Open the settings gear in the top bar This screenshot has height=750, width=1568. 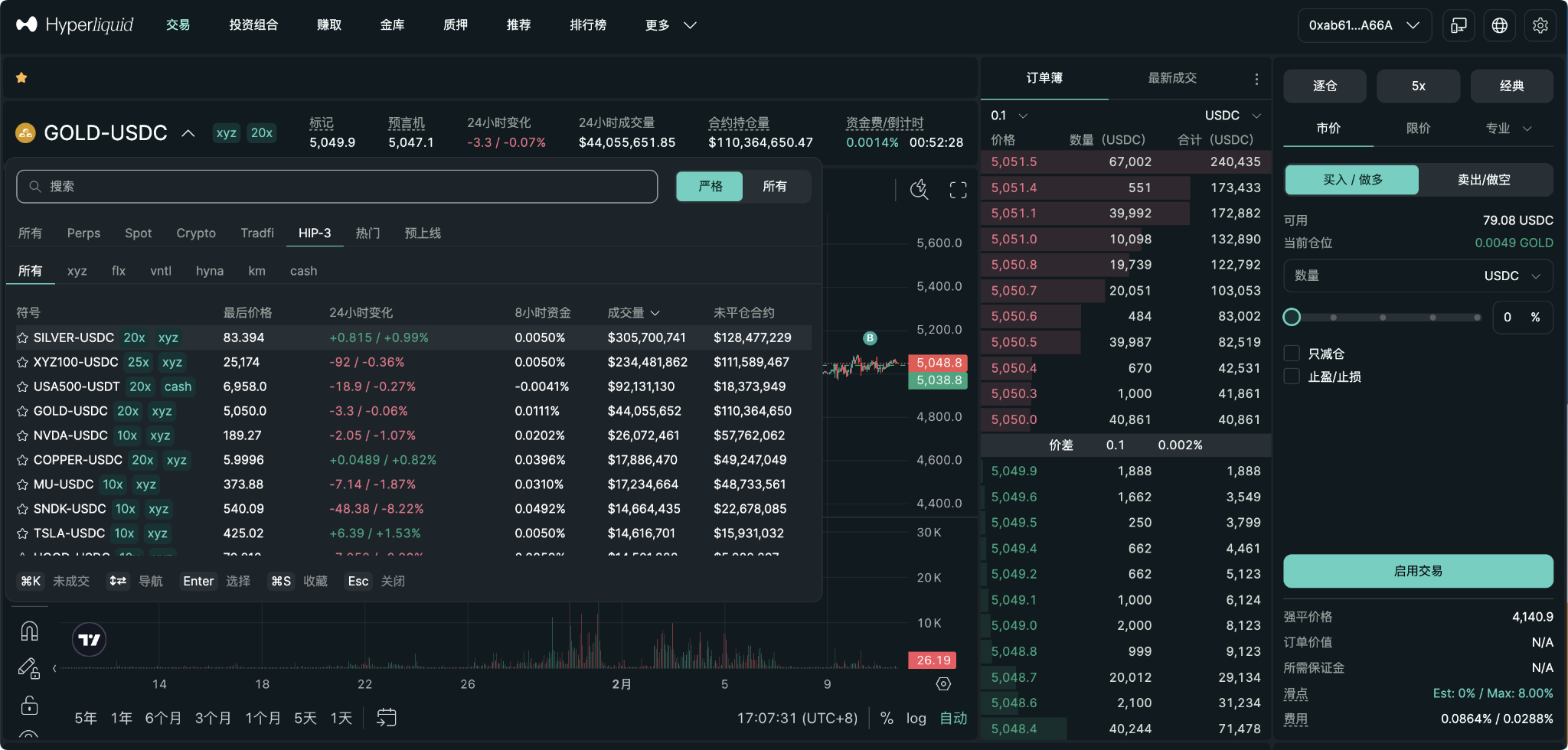point(1540,24)
